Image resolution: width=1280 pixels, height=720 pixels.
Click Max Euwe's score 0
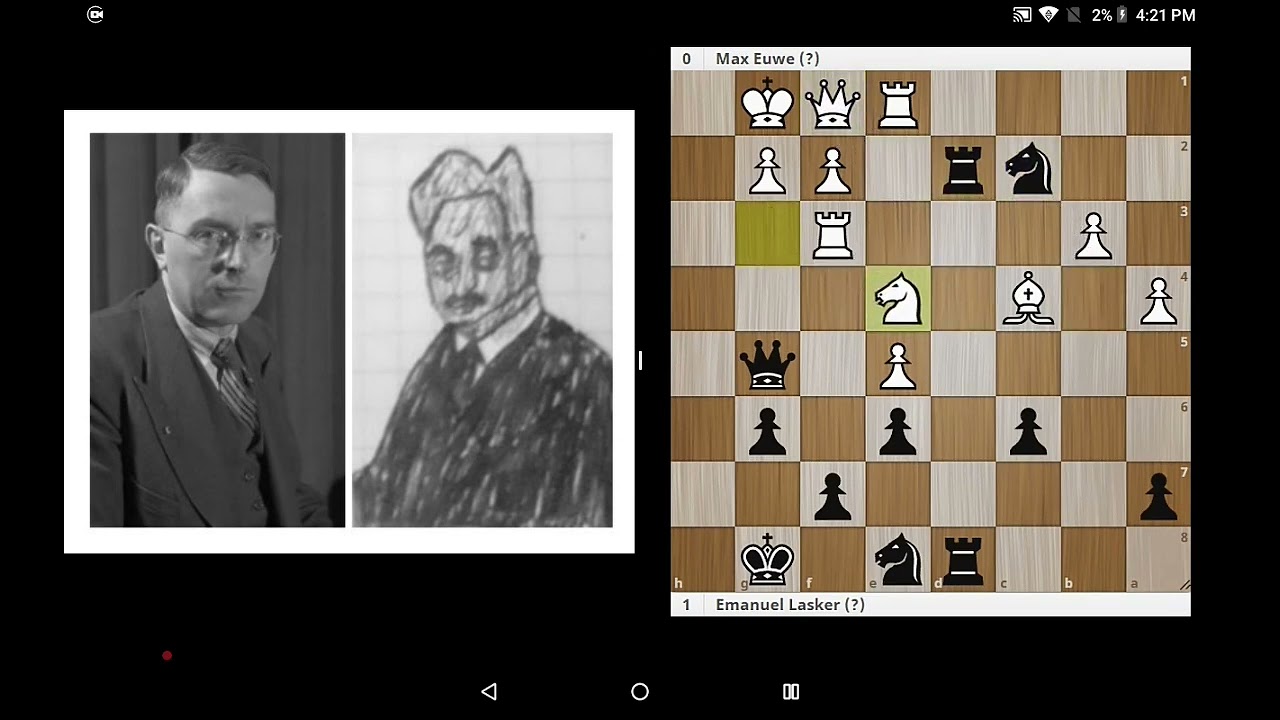[x=686, y=59]
